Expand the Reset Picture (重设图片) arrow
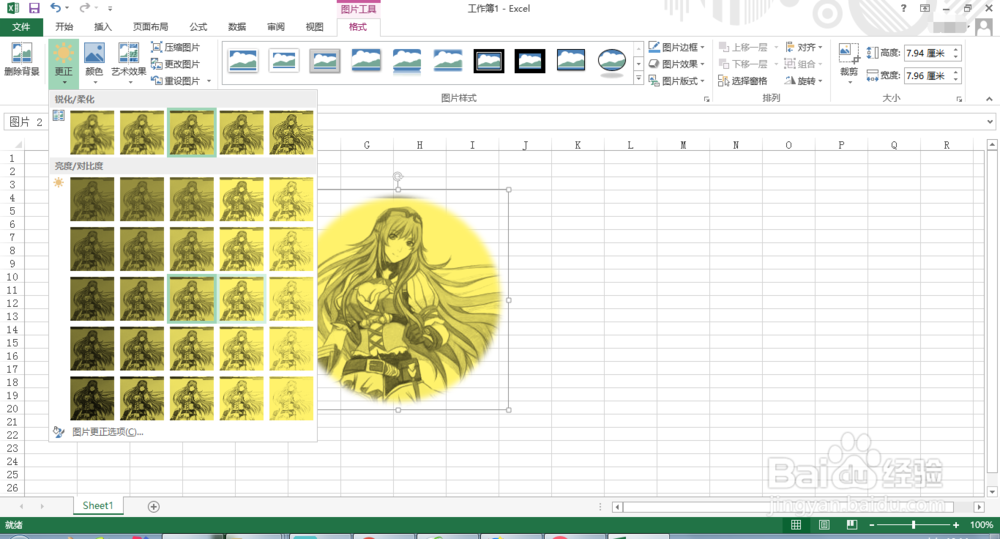 (209, 81)
